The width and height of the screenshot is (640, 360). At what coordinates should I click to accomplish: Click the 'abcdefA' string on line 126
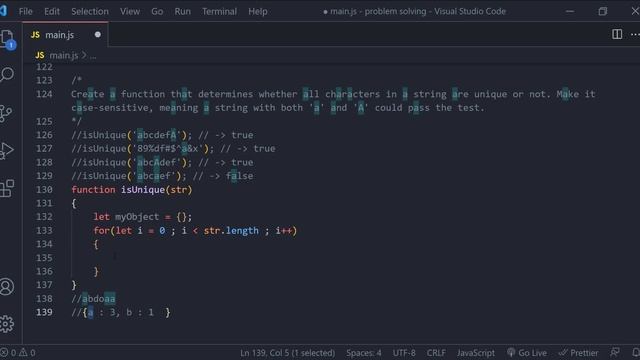pyautogui.click(x=157, y=135)
